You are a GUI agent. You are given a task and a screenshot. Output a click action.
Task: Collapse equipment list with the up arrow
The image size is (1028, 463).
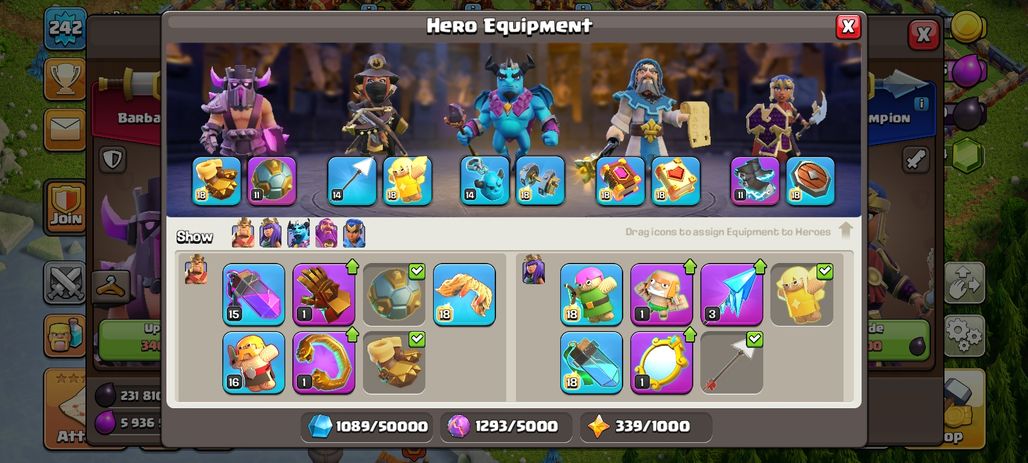845,231
